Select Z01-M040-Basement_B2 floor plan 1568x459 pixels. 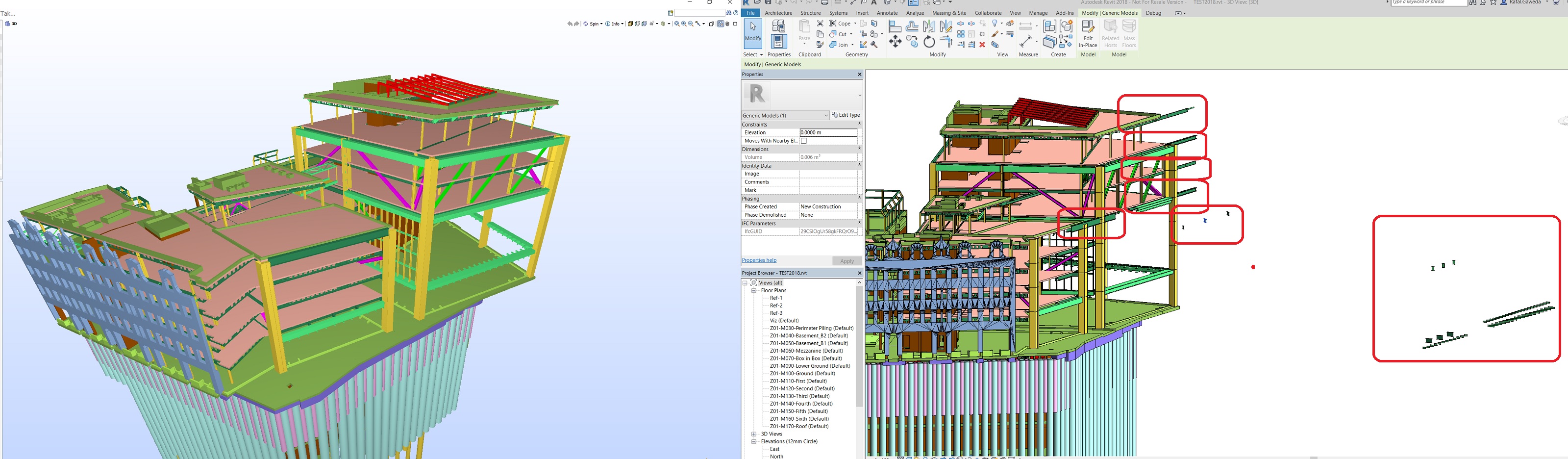point(808,336)
